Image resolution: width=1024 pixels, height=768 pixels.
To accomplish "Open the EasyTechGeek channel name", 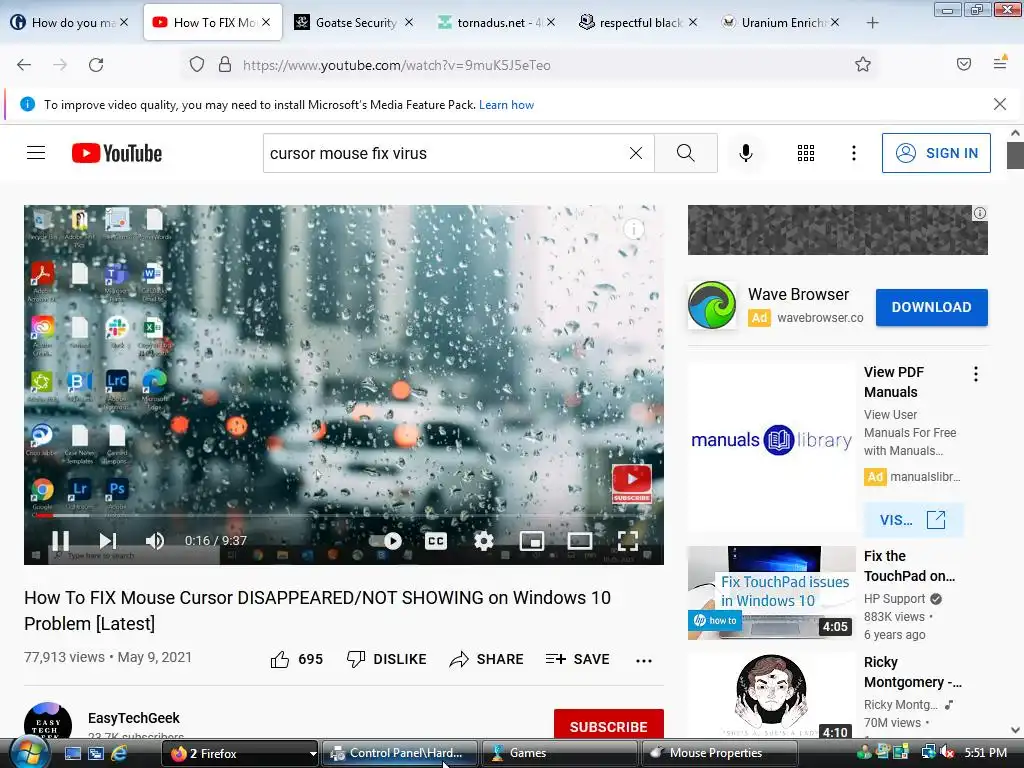I will [134, 718].
